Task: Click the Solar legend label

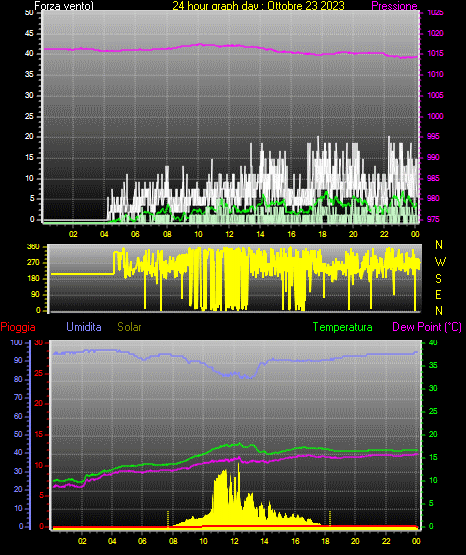Action: pos(130,327)
